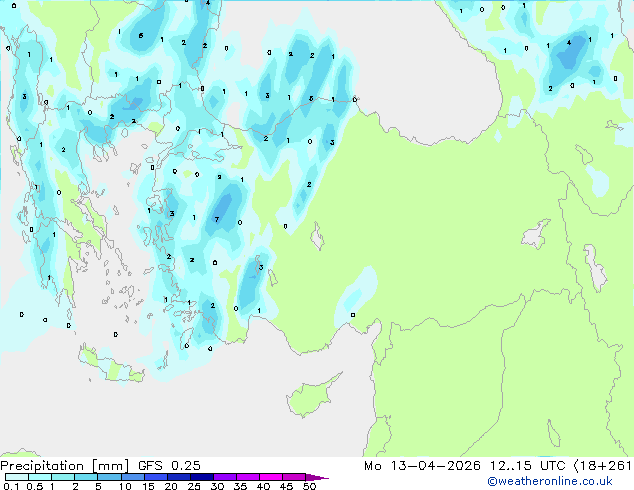Click the 'Precipitation [mm]' title text

(x=65, y=466)
